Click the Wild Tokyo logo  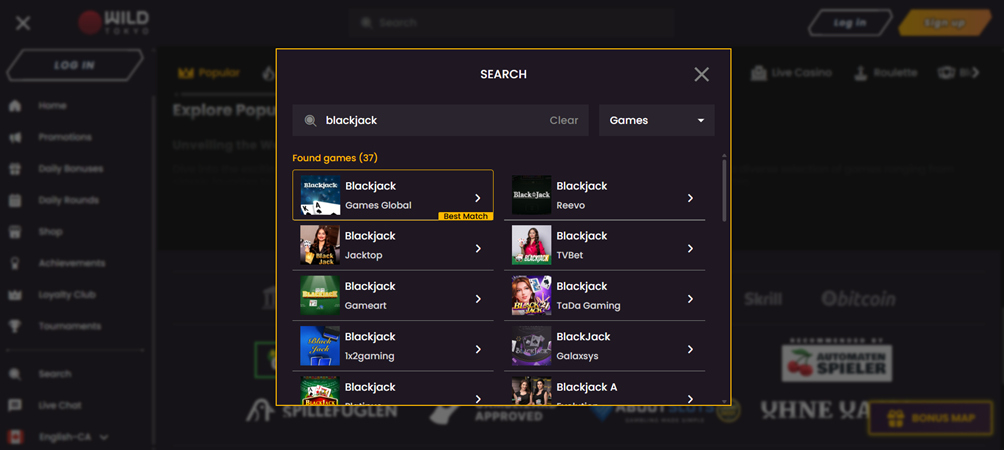113,22
